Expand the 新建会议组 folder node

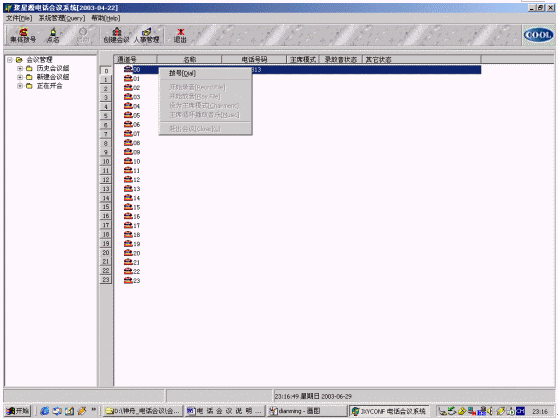(20, 77)
